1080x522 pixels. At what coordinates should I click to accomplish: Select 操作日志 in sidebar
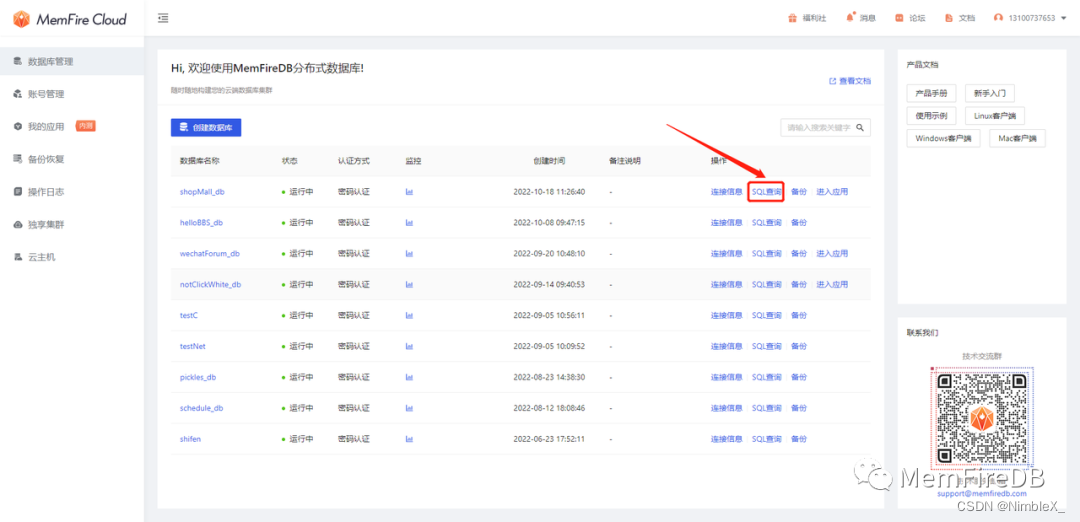72,192
